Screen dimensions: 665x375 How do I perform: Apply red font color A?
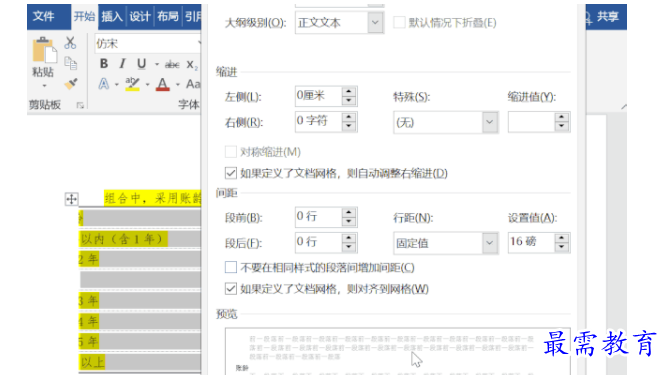pyautogui.click(x=163, y=84)
